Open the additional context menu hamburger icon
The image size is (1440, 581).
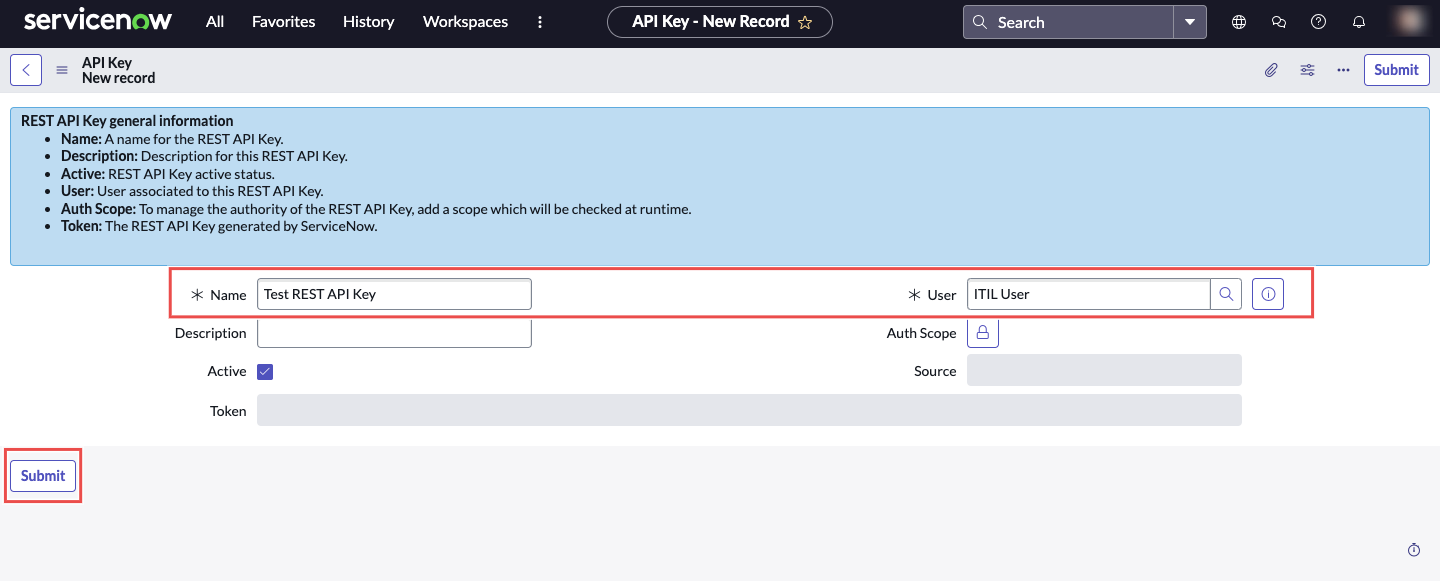(x=61, y=69)
